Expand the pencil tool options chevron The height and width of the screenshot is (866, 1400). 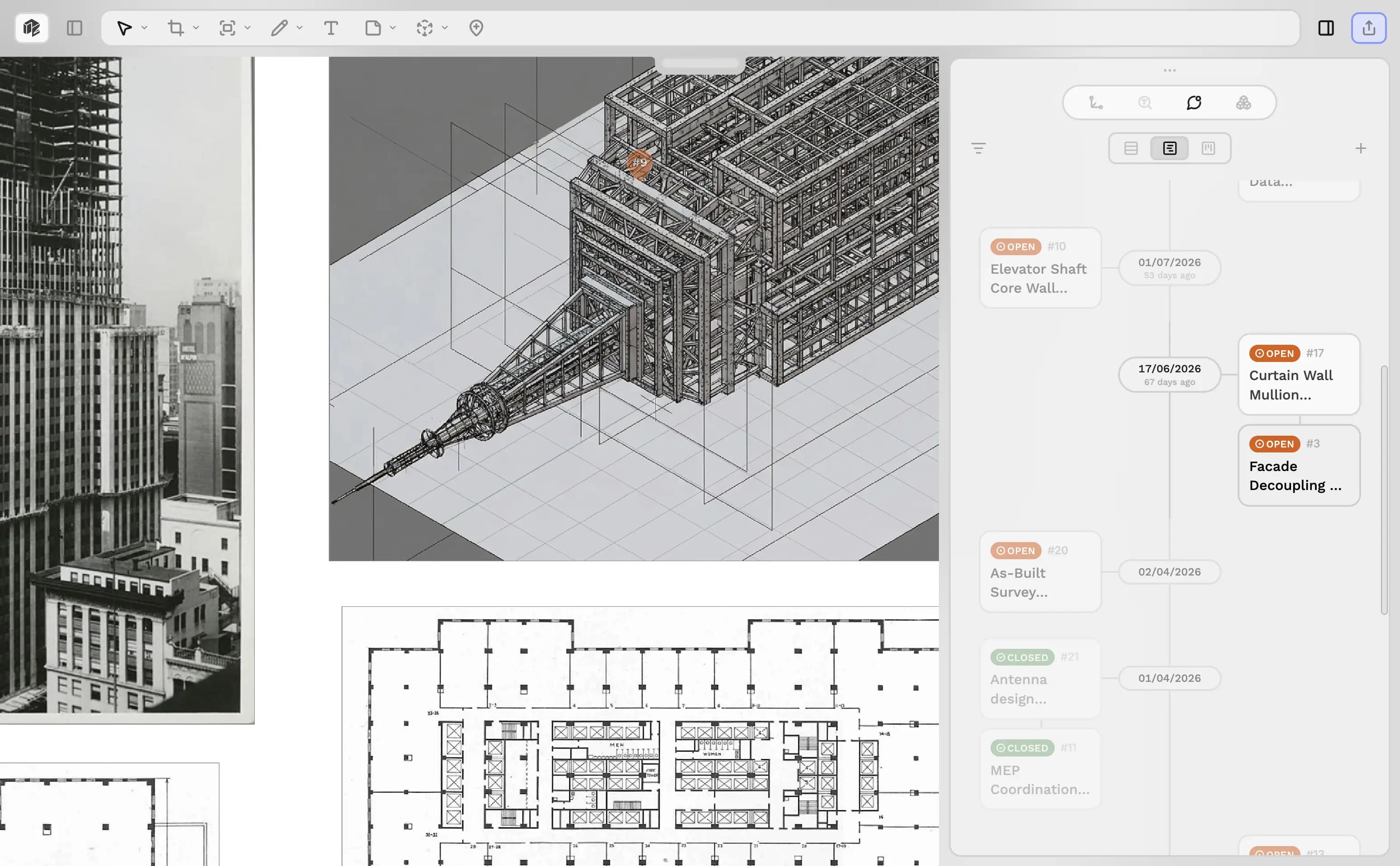pos(300,28)
